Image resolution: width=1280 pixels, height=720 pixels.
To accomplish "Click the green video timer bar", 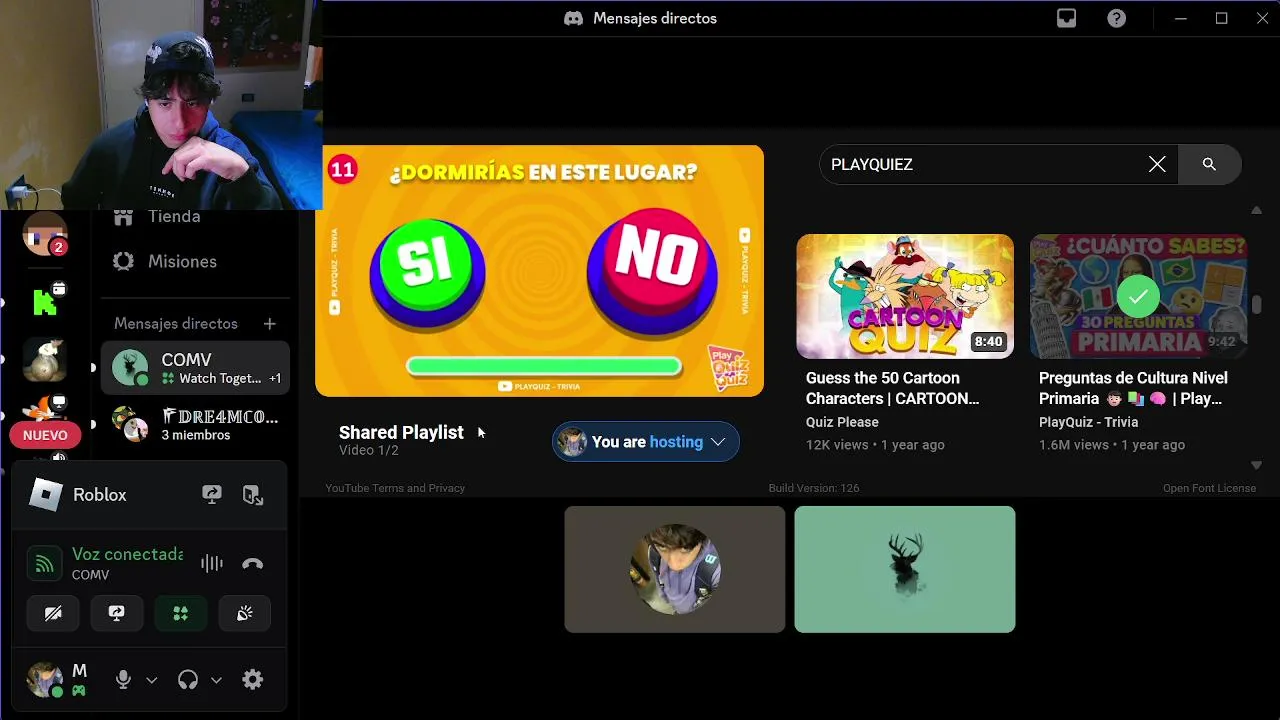I will pyautogui.click(x=544, y=366).
